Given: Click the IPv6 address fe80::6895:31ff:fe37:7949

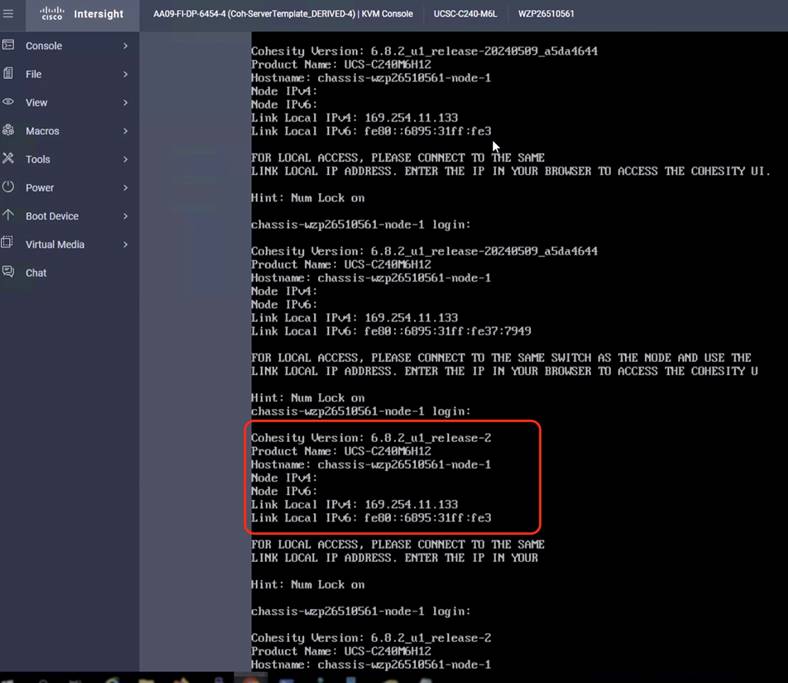Looking at the screenshot, I should coord(447,331).
